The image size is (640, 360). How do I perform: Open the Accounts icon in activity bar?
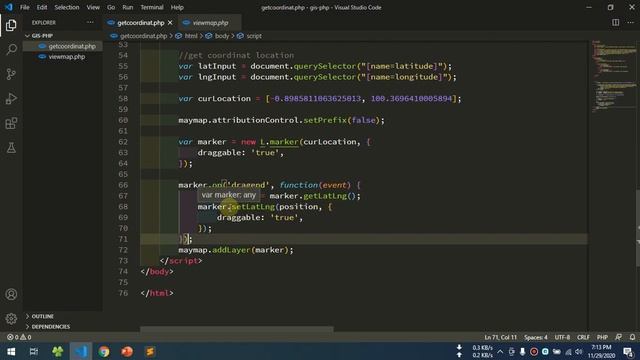pyautogui.click(x=11, y=294)
